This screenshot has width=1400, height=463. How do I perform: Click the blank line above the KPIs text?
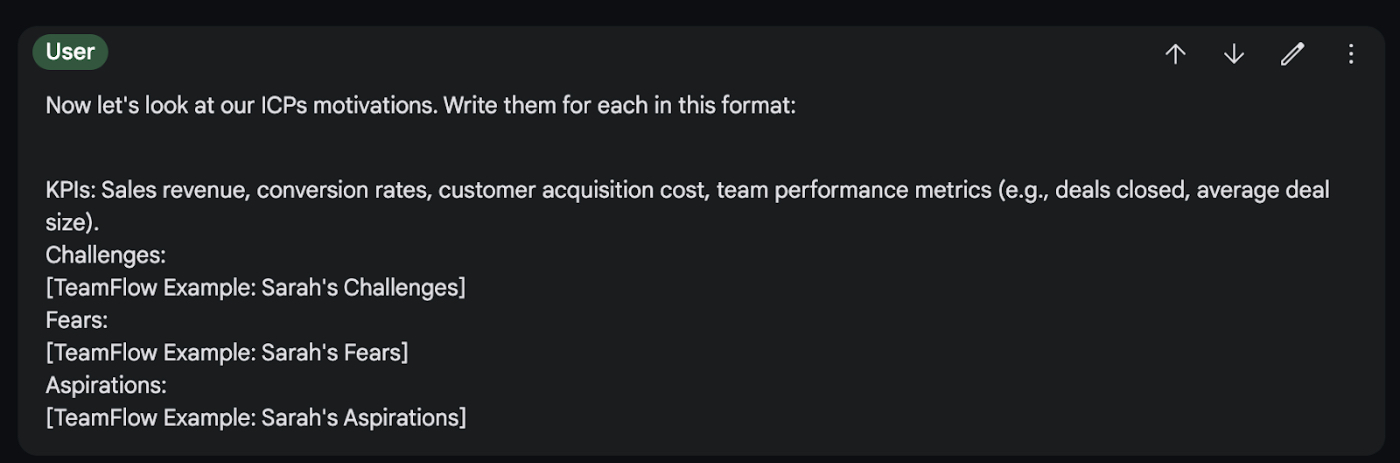[420, 148]
